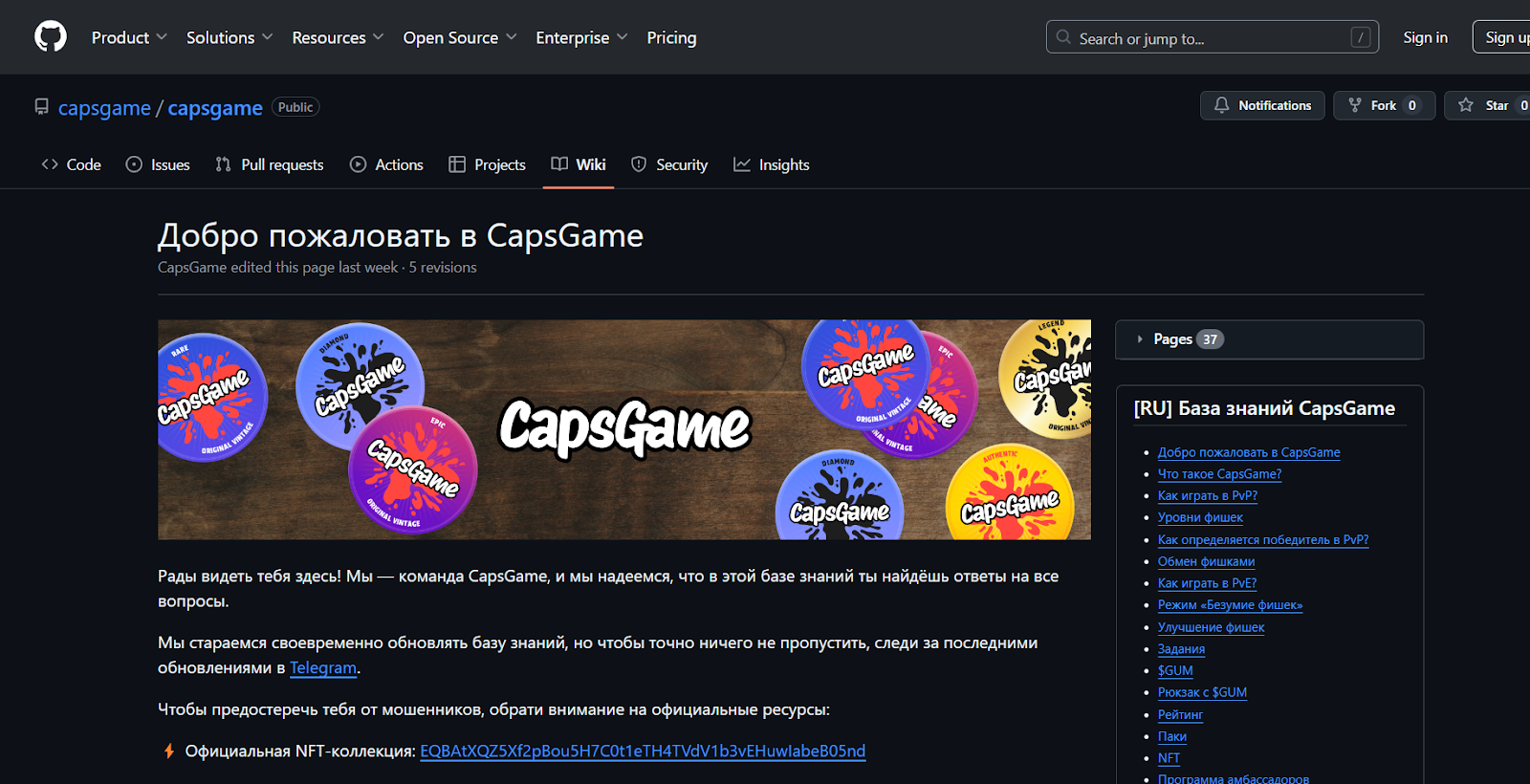Open the capsgame repository name link
This screenshot has width=1530, height=784.
point(215,108)
